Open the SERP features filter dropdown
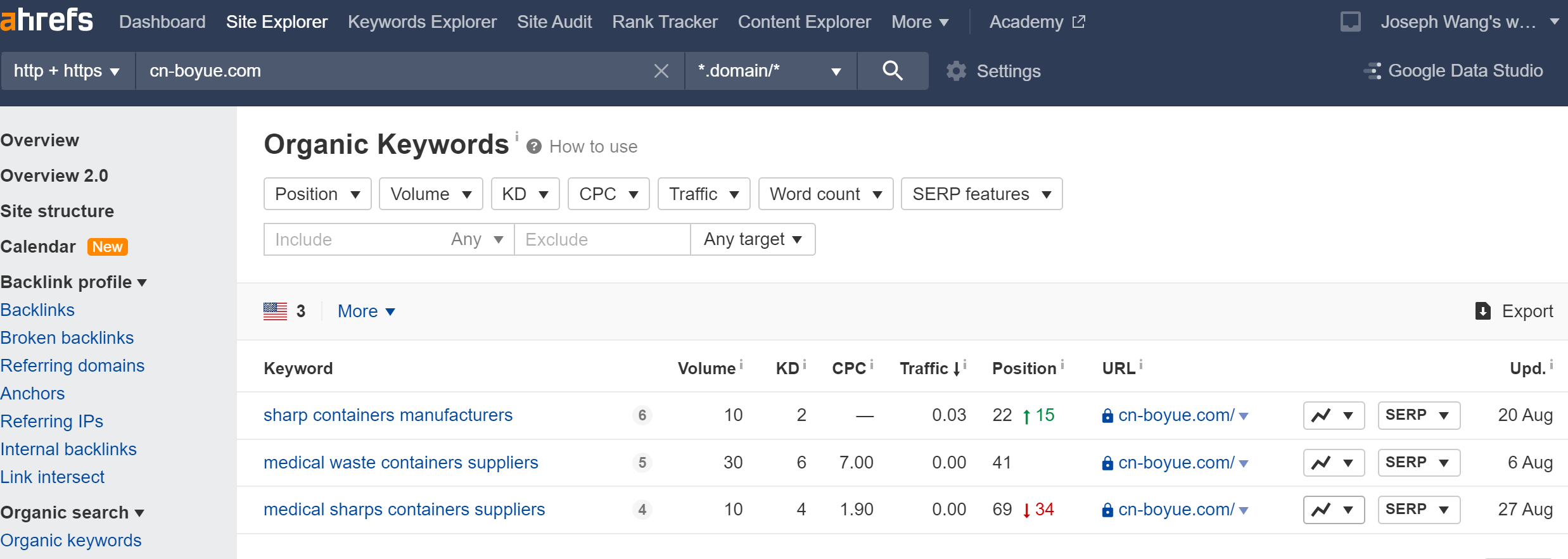 (982, 194)
